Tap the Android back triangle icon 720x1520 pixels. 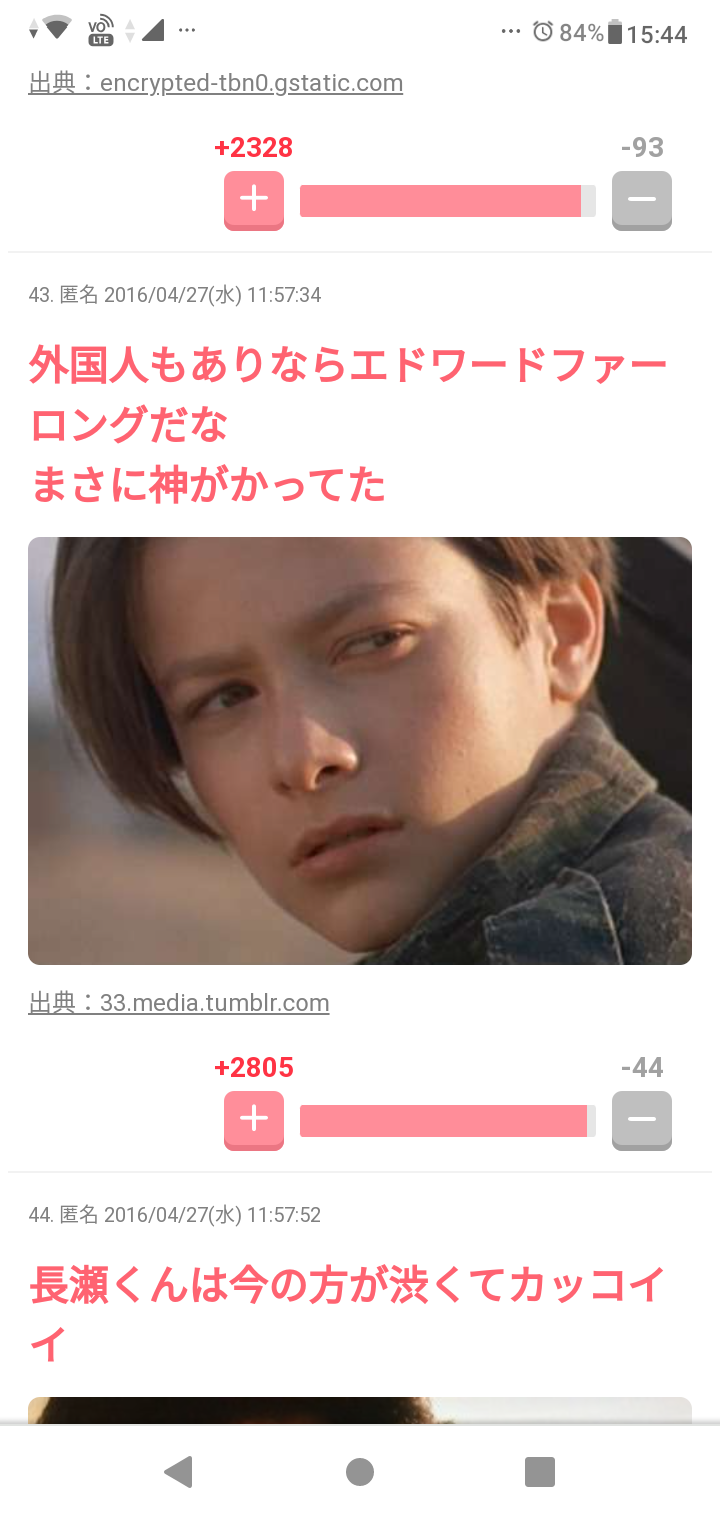(x=178, y=1472)
